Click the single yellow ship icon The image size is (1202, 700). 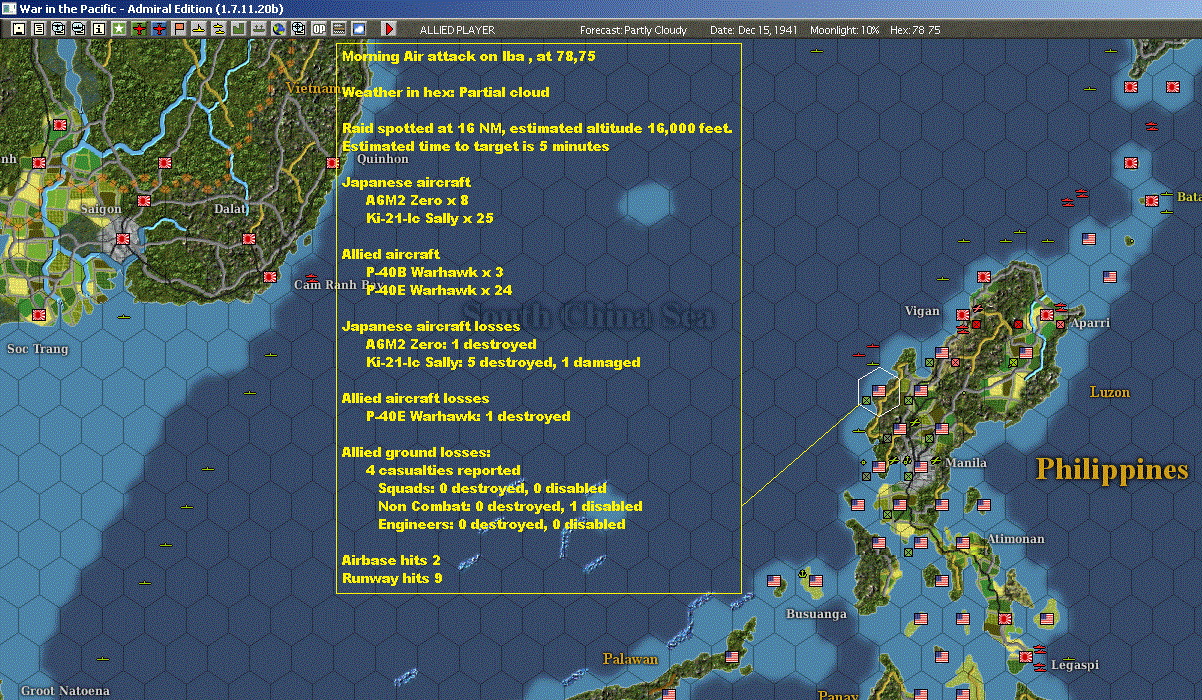[x=199, y=29]
